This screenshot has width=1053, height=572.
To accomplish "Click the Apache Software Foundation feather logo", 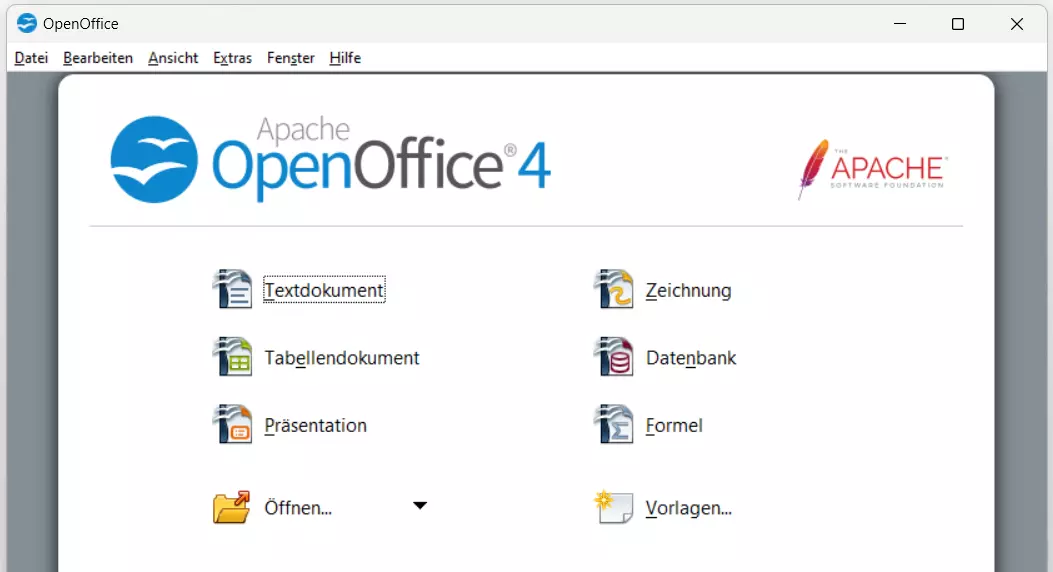I will (872, 169).
